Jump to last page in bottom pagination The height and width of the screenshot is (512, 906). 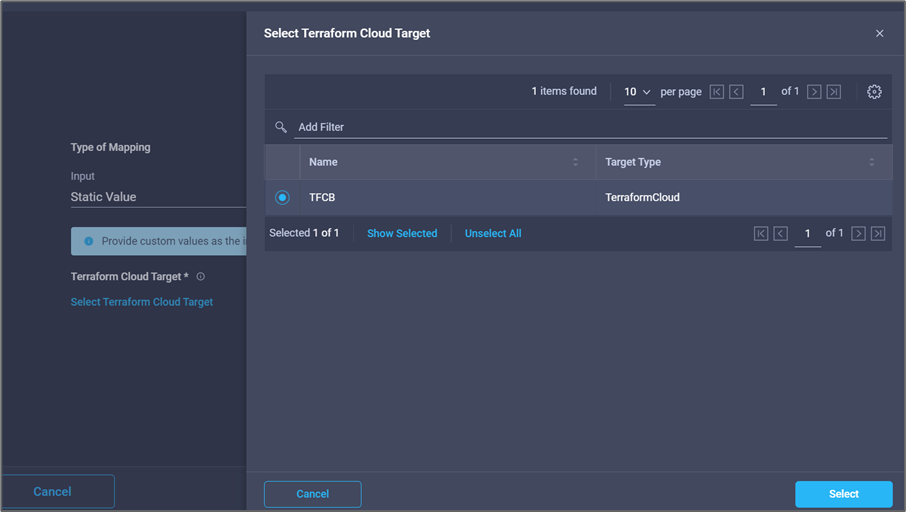[x=878, y=234]
